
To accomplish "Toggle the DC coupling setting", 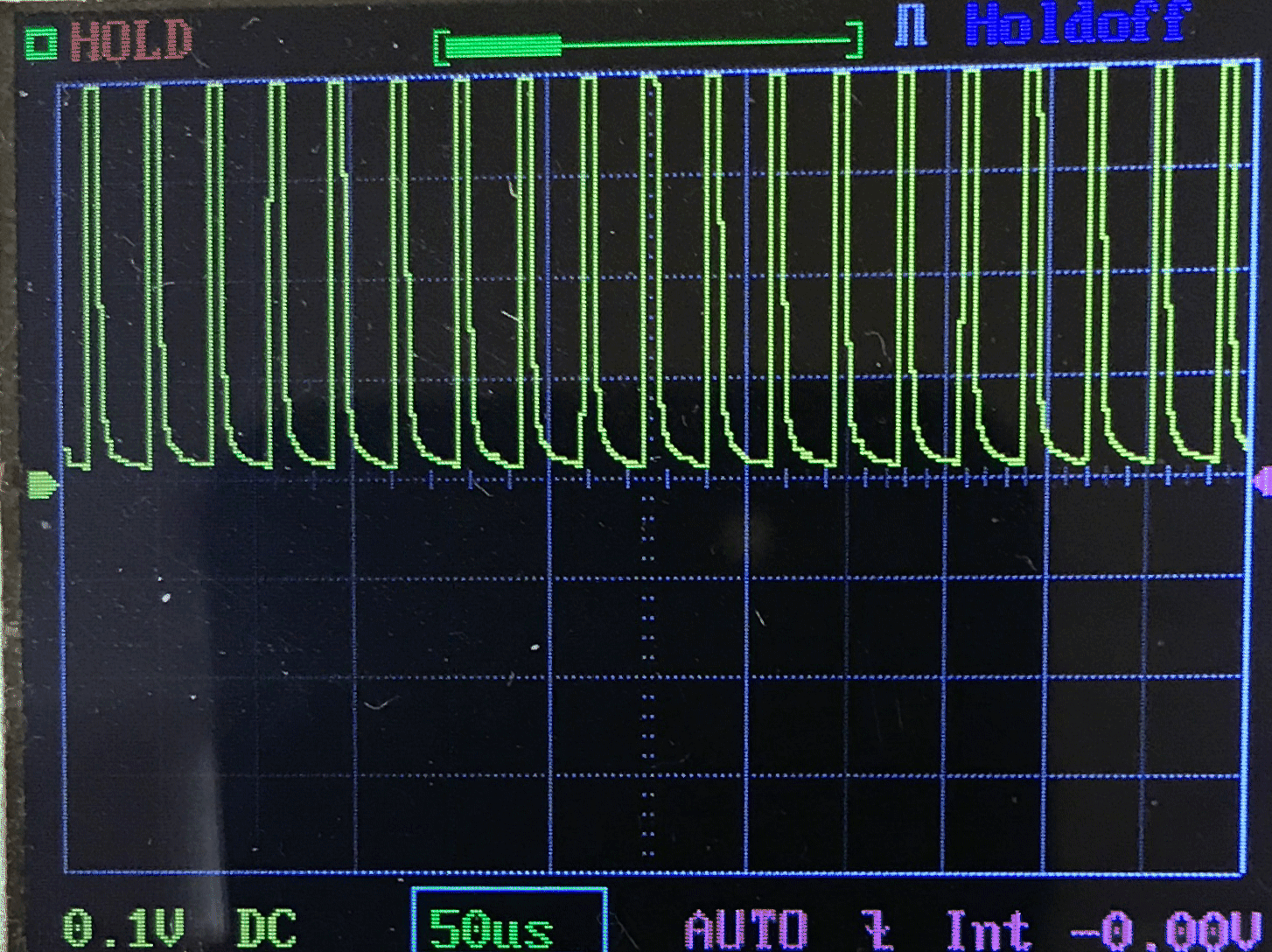I will pos(267,928).
